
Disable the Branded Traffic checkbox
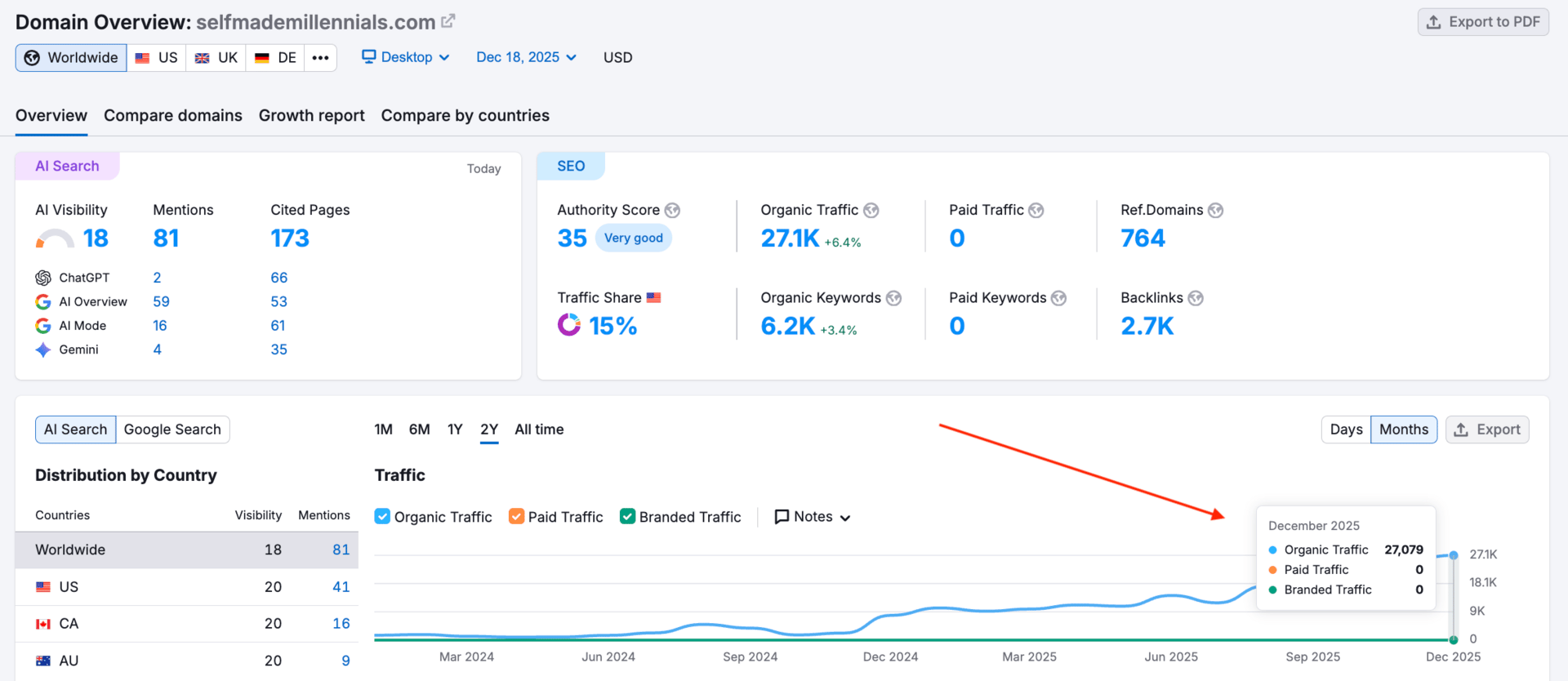[x=627, y=516]
